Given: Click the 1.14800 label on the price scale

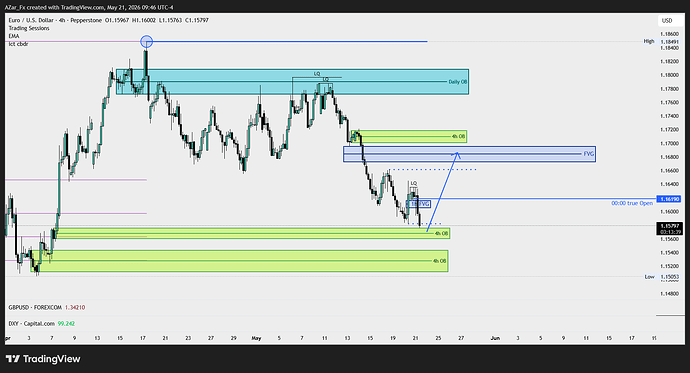Looking at the screenshot, I should (669, 293).
